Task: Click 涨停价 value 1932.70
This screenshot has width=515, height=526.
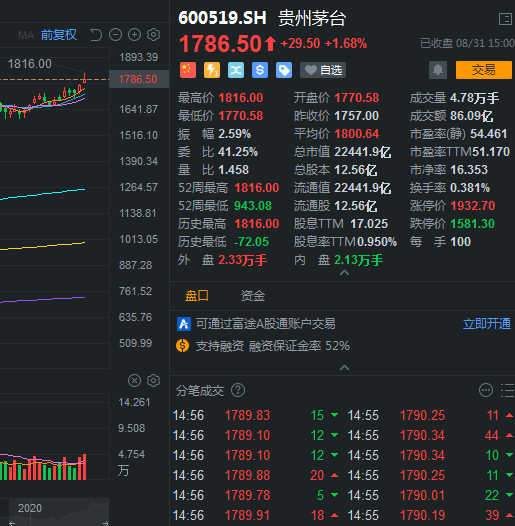Action: point(473,206)
